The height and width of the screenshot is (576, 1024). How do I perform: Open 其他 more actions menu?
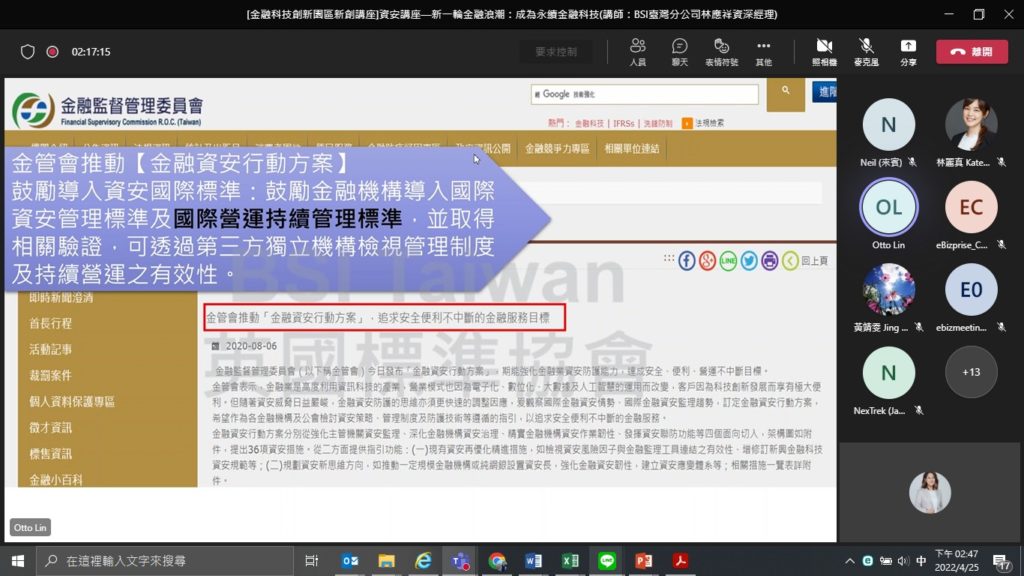[763, 52]
